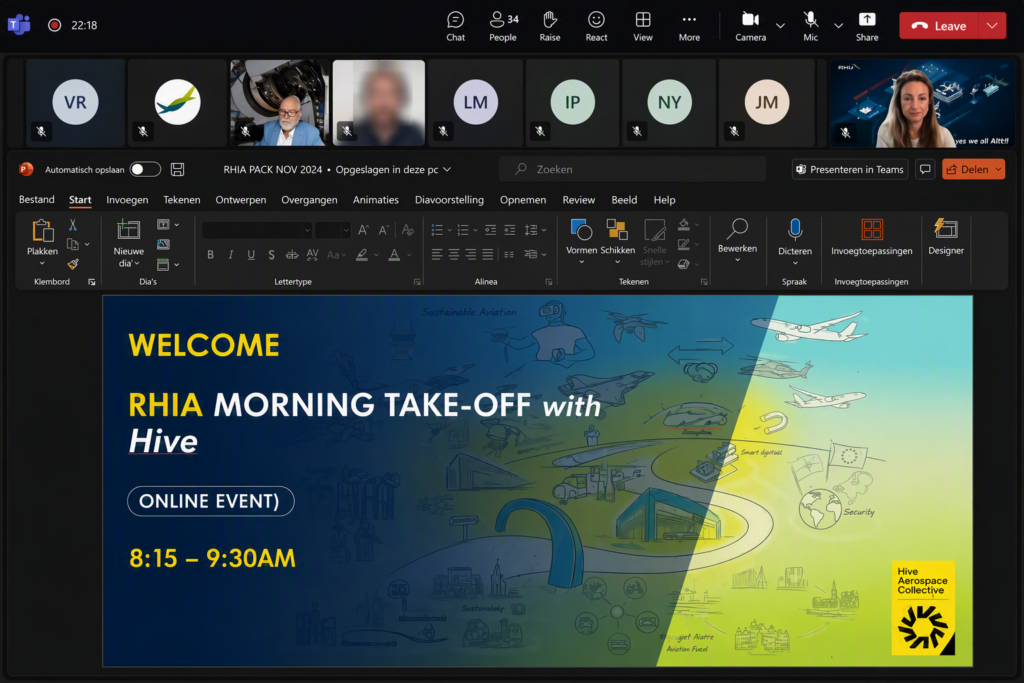This screenshot has width=1024, height=683.
Task: Click the format painter brush icon
Action: tap(72, 264)
